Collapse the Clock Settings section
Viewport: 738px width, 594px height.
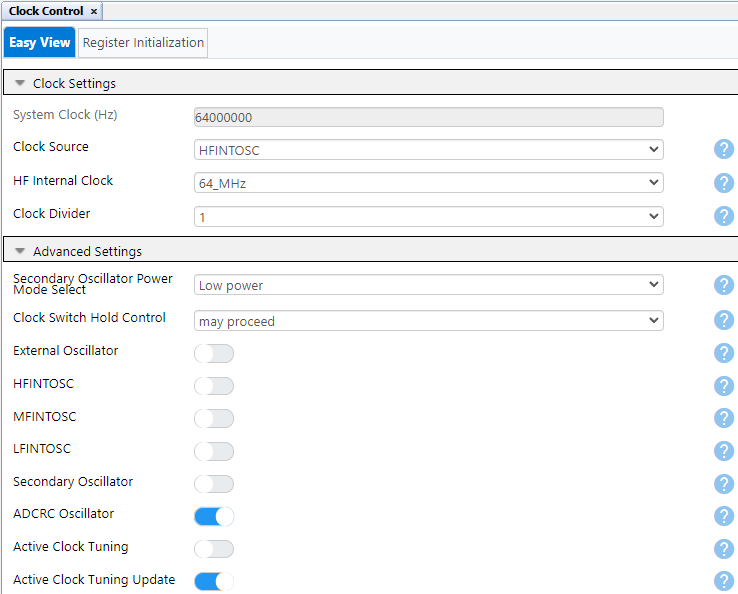(20, 83)
